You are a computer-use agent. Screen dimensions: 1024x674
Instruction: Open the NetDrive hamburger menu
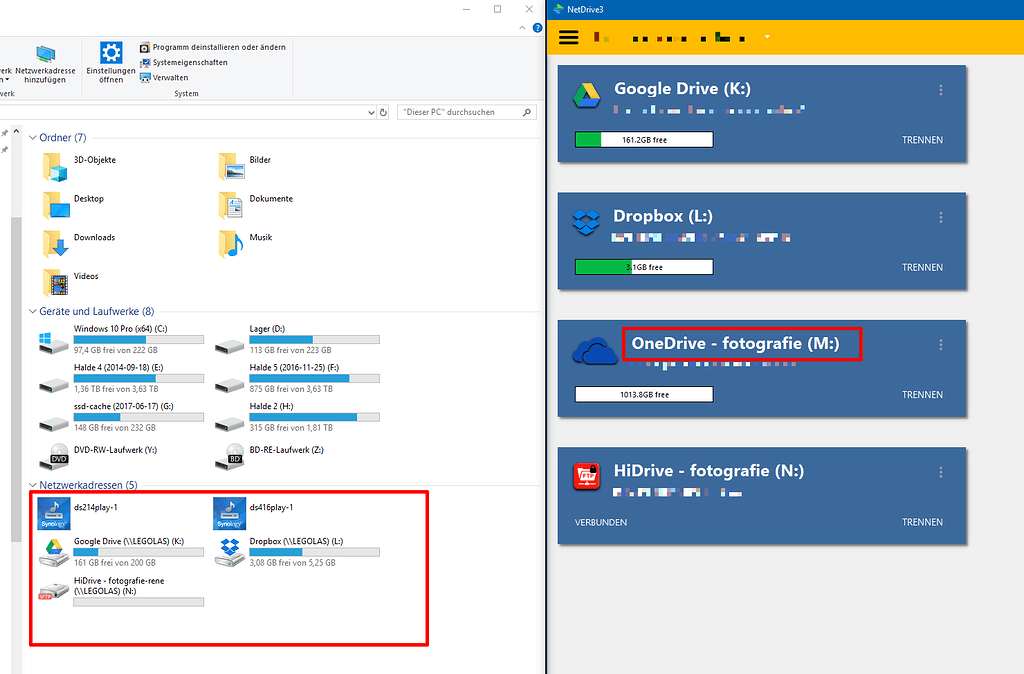pyautogui.click(x=568, y=37)
